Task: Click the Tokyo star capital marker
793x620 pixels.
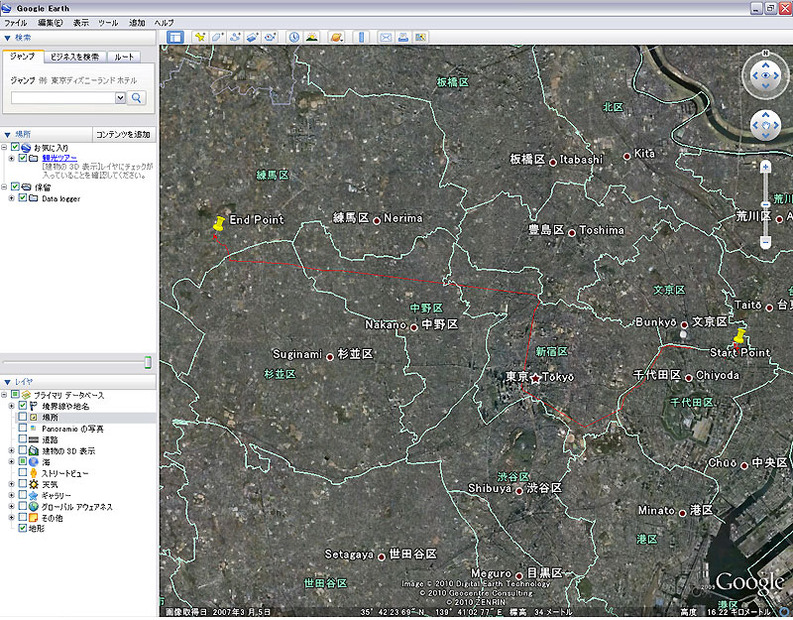Action: pos(535,378)
